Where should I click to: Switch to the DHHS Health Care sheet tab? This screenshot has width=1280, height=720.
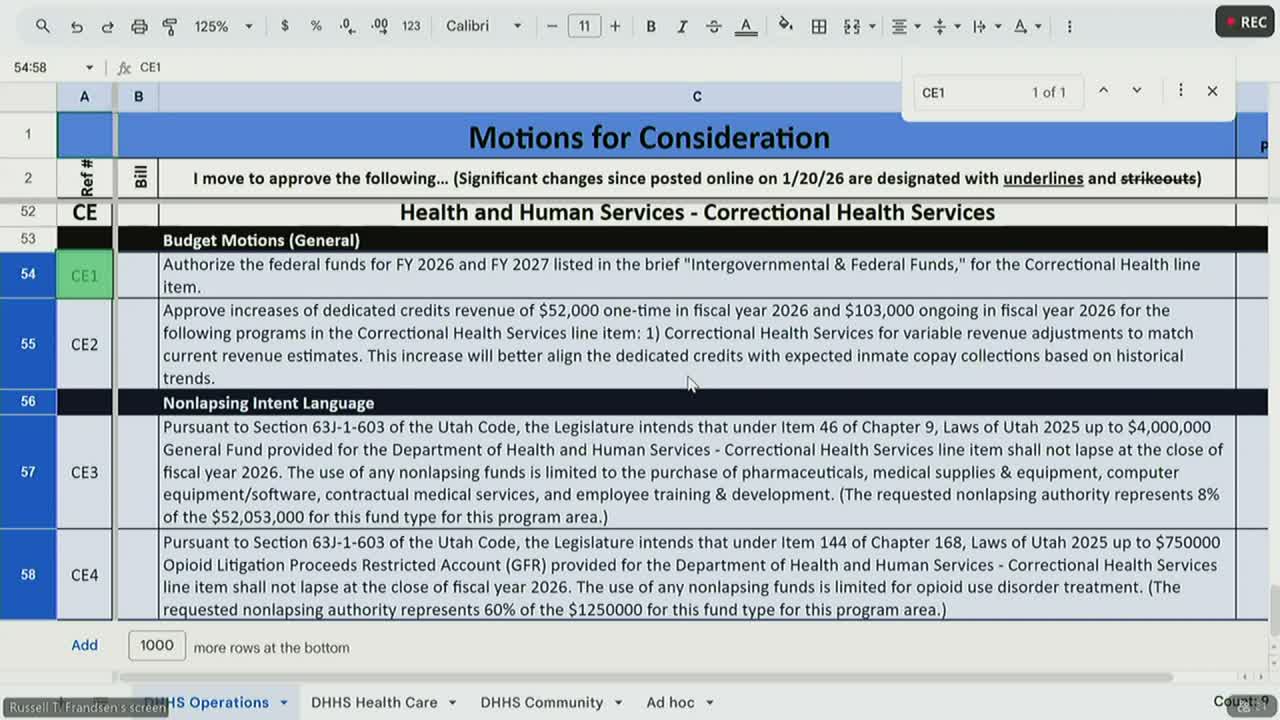374,702
